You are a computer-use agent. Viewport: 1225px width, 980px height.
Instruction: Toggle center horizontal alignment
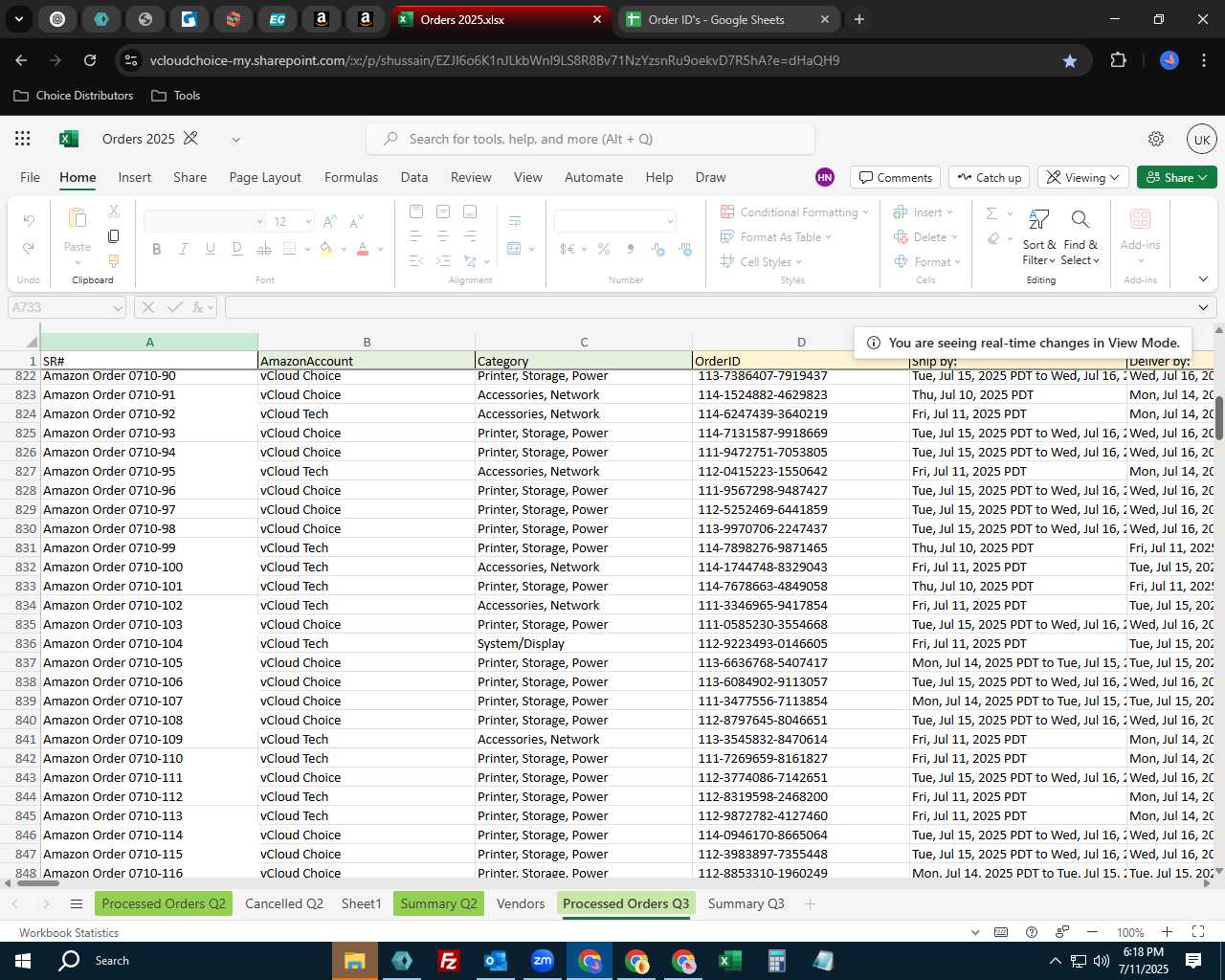[x=443, y=235]
